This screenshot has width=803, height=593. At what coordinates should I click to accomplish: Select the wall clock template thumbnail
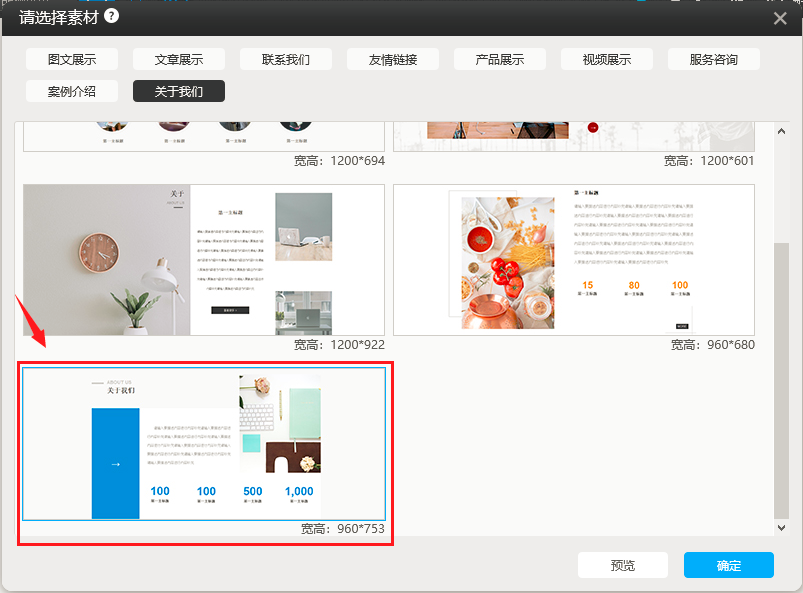(x=204, y=260)
